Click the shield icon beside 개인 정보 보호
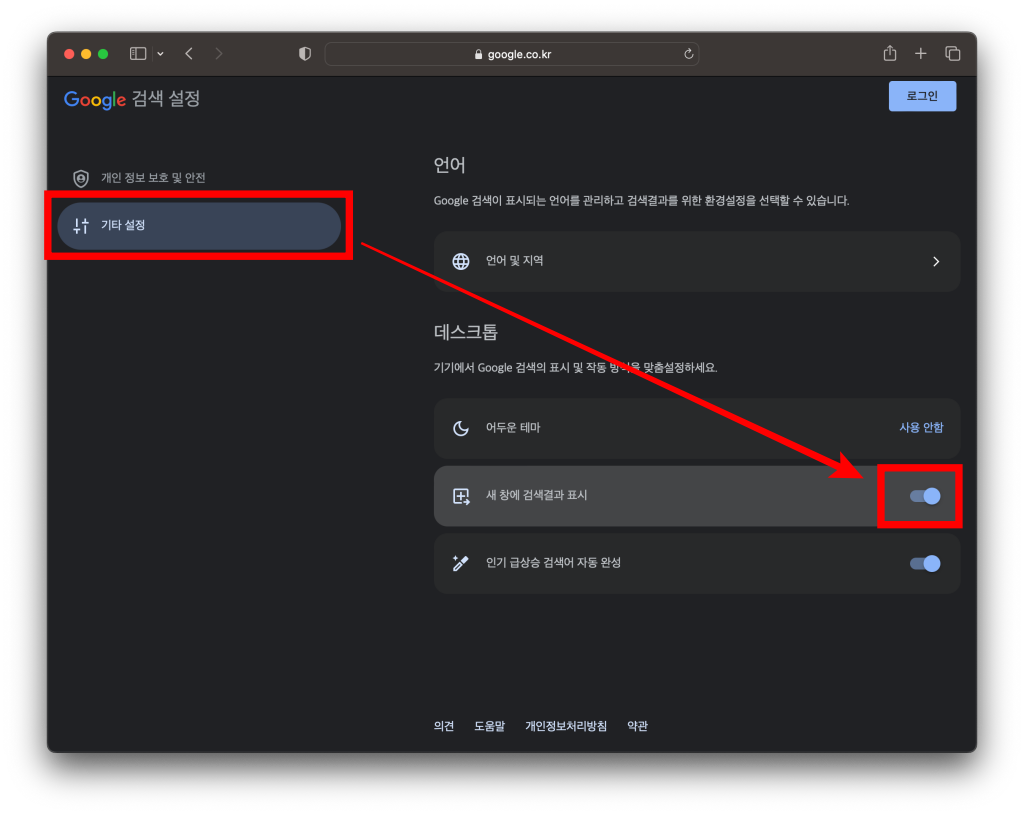 point(81,178)
